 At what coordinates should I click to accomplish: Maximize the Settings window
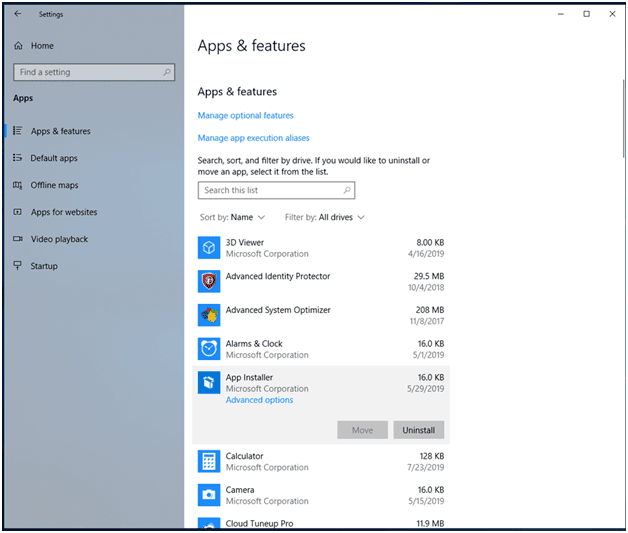(x=586, y=14)
